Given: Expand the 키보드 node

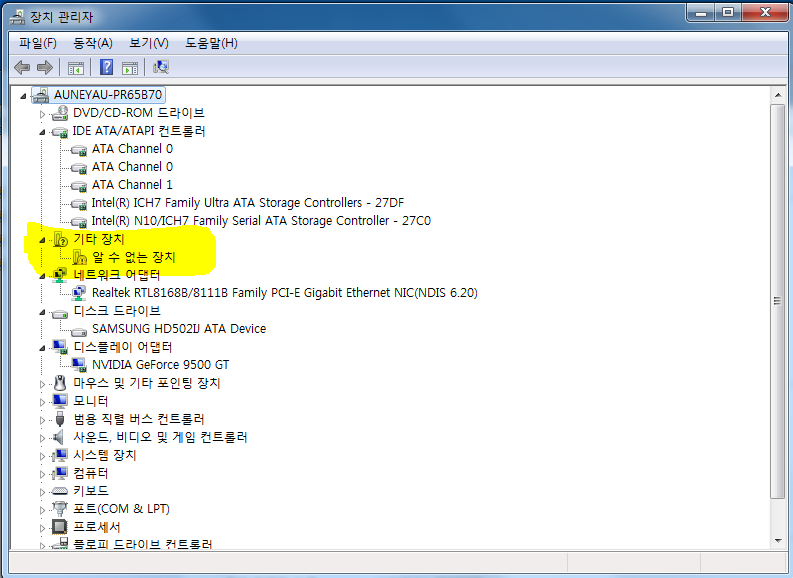Looking at the screenshot, I should [x=42, y=492].
